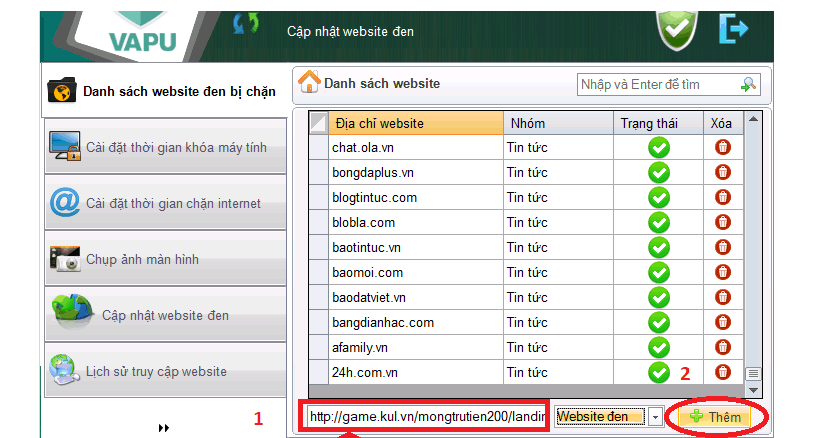Open Cập nhật website đen in sidebar
Viewport: 822px width, 438px height.
click(x=166, y=315)
